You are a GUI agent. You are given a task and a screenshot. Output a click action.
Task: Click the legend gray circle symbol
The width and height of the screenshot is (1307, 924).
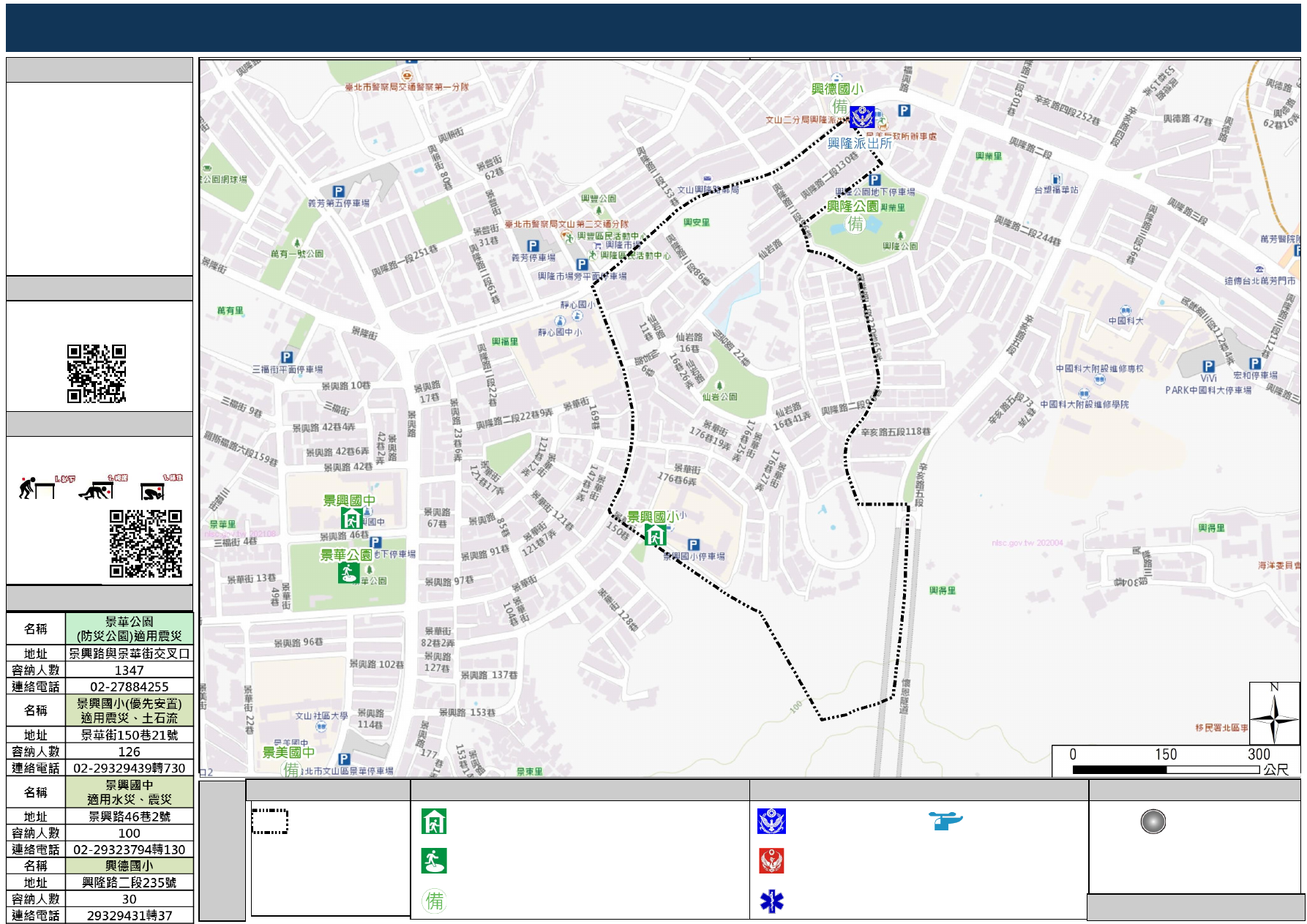1153,822
